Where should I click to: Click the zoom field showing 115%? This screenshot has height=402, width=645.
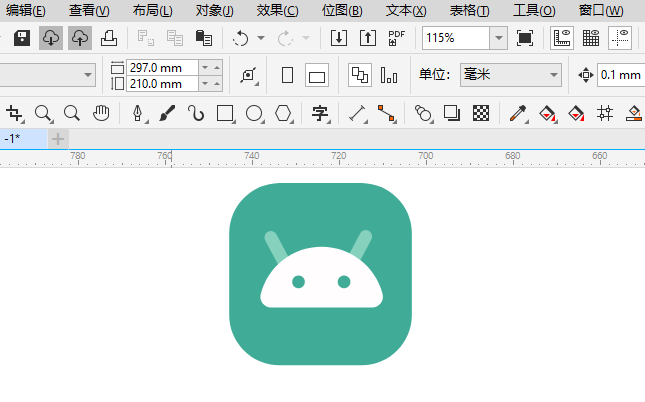tap(456, 38)
